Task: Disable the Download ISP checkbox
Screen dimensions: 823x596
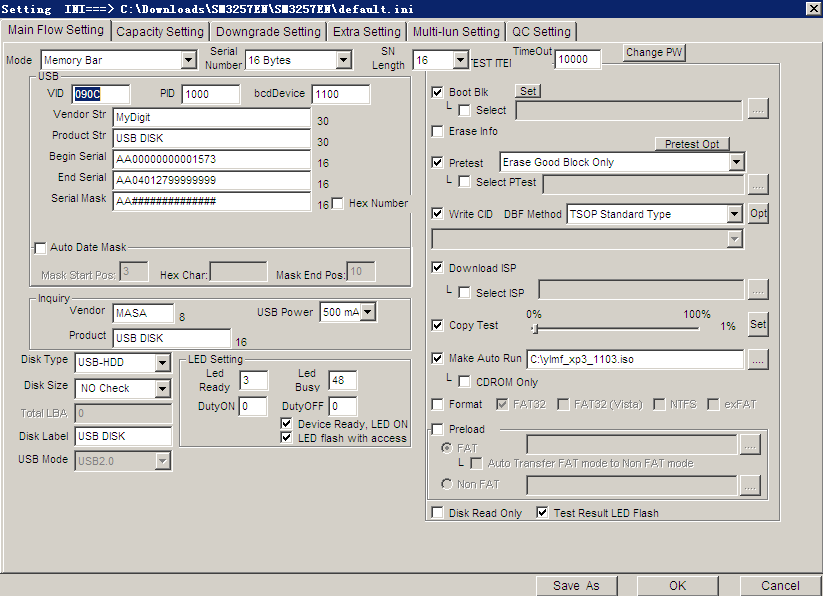Action: point(437,268)
